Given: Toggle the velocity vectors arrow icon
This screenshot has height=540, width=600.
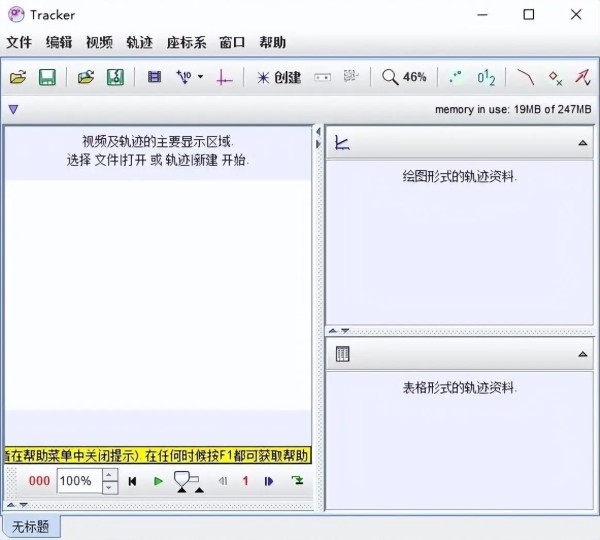Looking at the screenshot, I should 583,77.
